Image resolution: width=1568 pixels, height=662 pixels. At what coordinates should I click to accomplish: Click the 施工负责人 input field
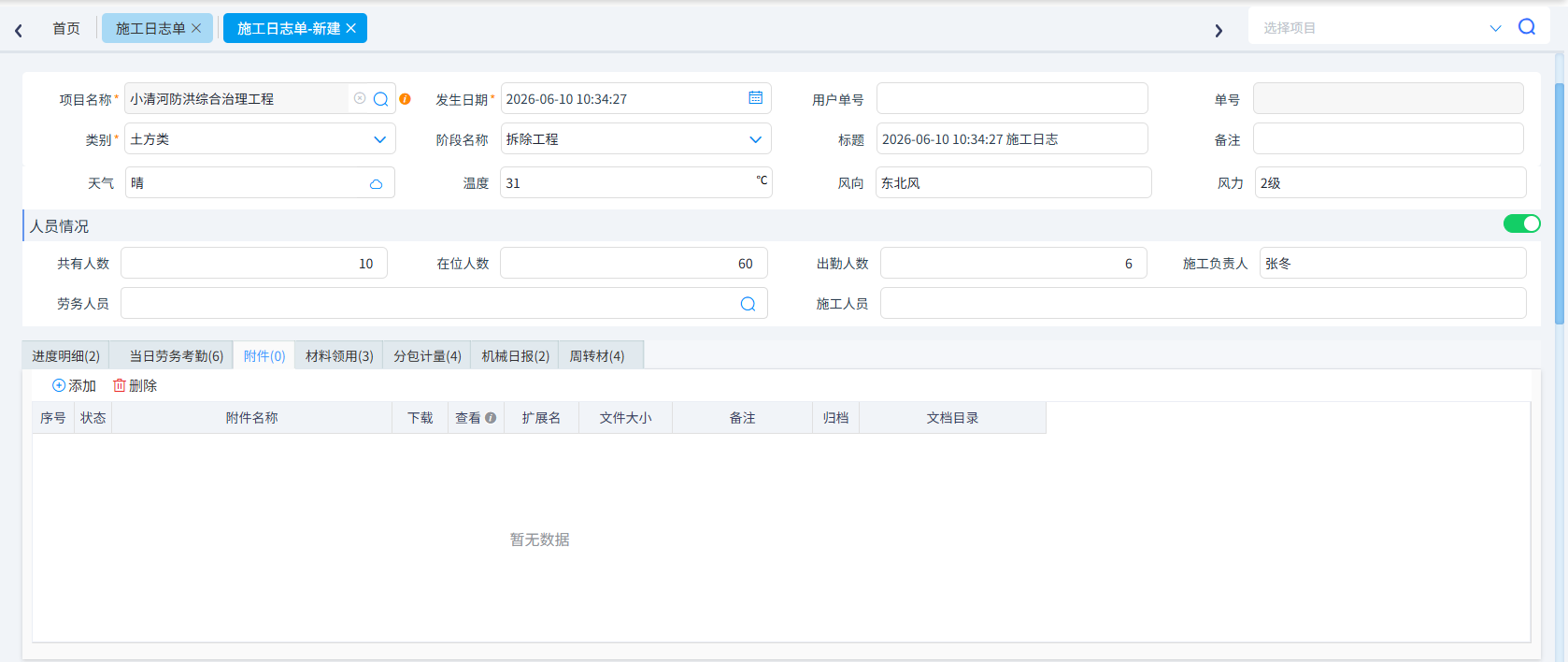pyautogui.click(x=1392, y=263)
